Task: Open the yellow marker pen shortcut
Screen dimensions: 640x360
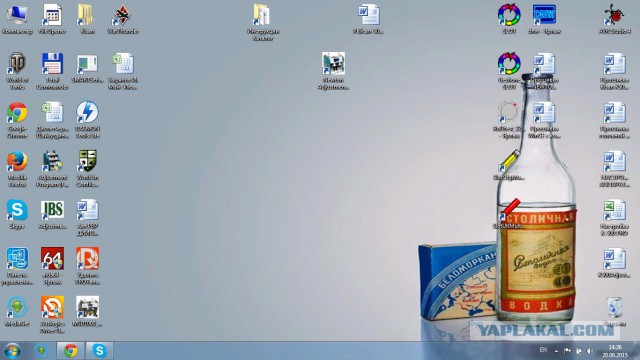Action: [x=509, y=161]
